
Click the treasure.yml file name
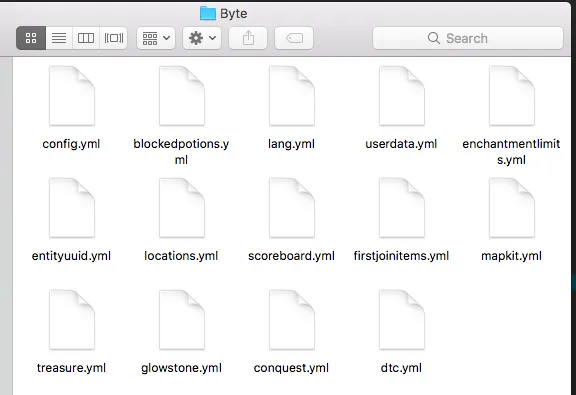(x=71, y=368)
